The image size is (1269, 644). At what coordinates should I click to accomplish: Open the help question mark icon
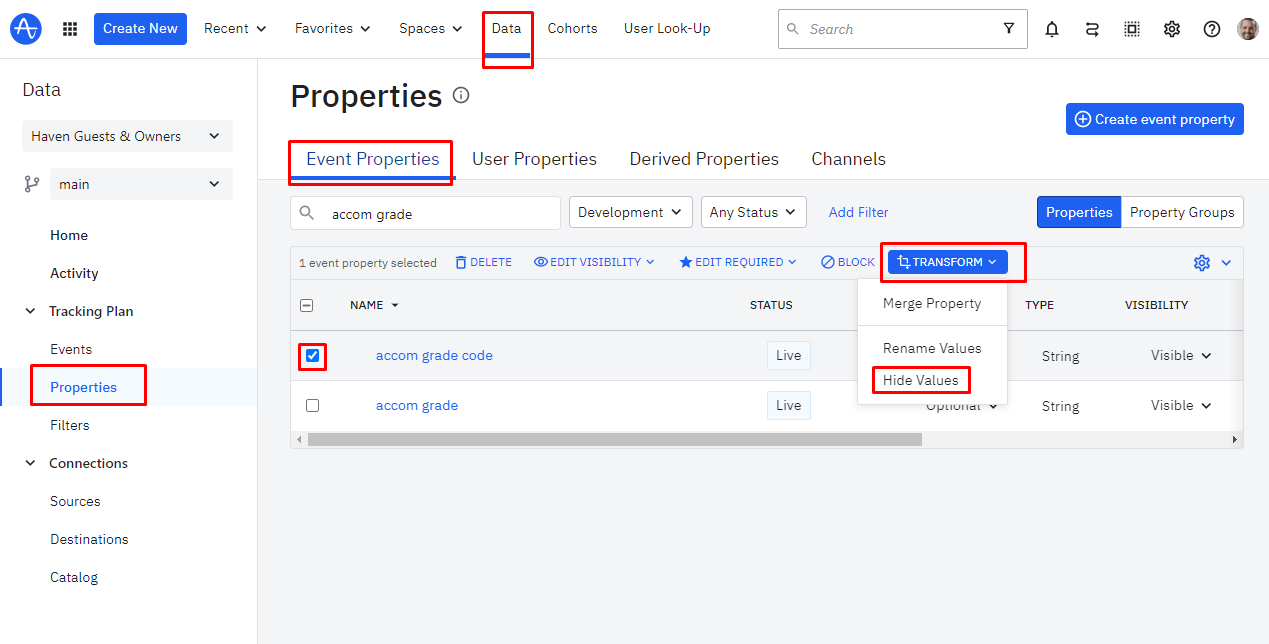tap(1212, 29)
